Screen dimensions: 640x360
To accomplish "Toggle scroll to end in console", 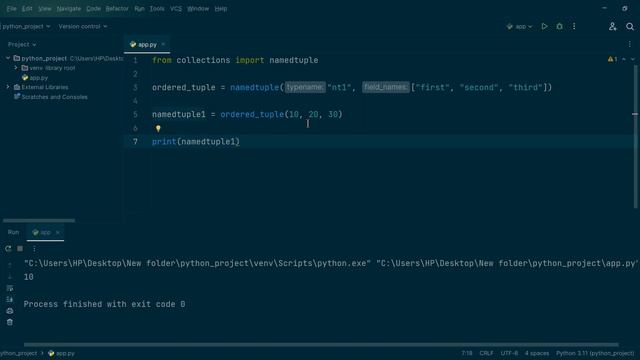I will point(10,299).
